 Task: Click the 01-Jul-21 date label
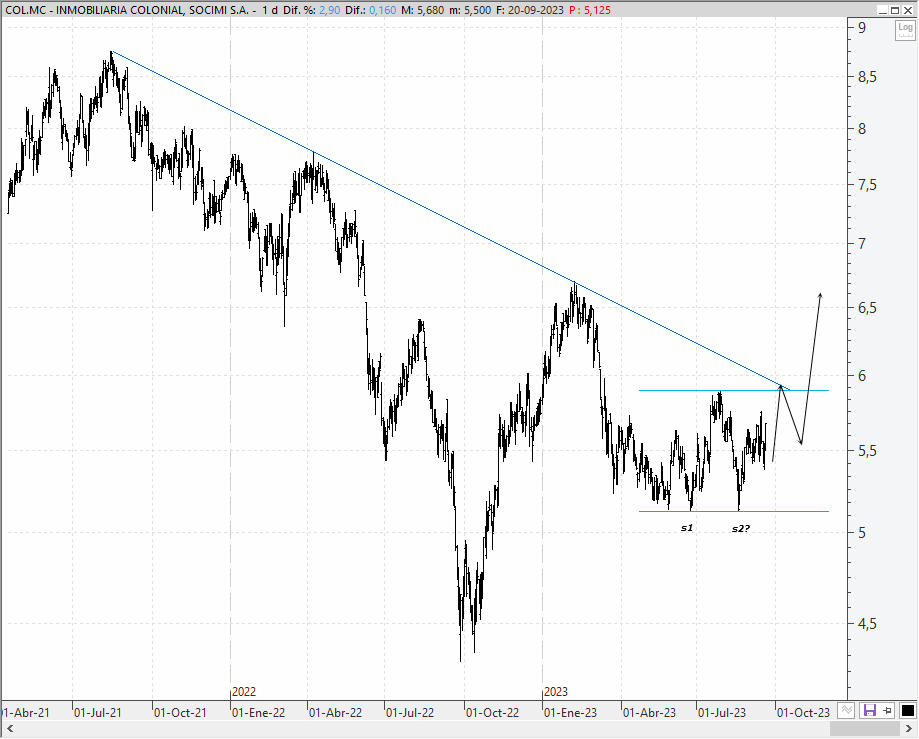(x=98, y=713)
